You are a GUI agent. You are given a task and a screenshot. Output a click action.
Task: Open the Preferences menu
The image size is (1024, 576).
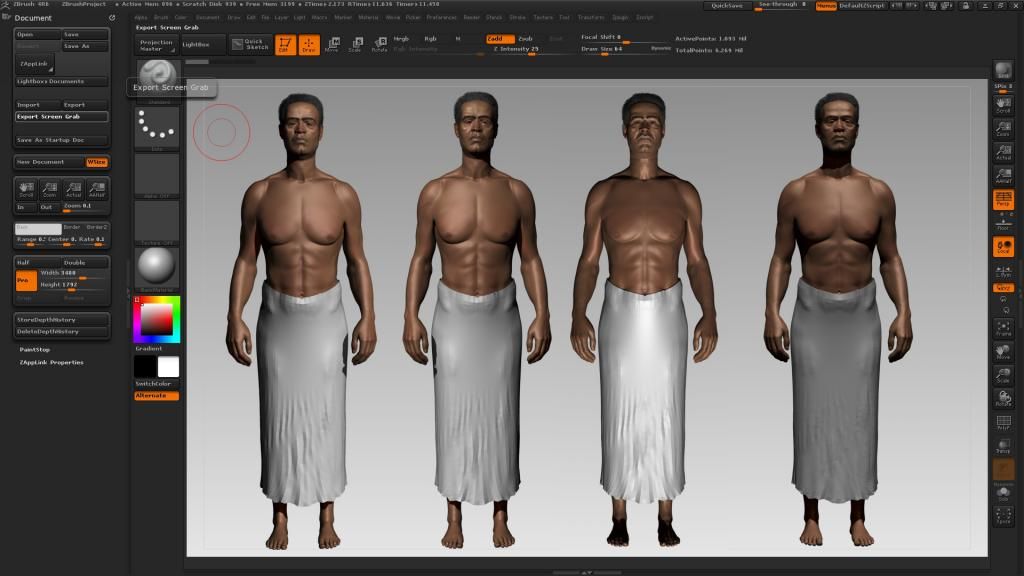tap(441, 18)
